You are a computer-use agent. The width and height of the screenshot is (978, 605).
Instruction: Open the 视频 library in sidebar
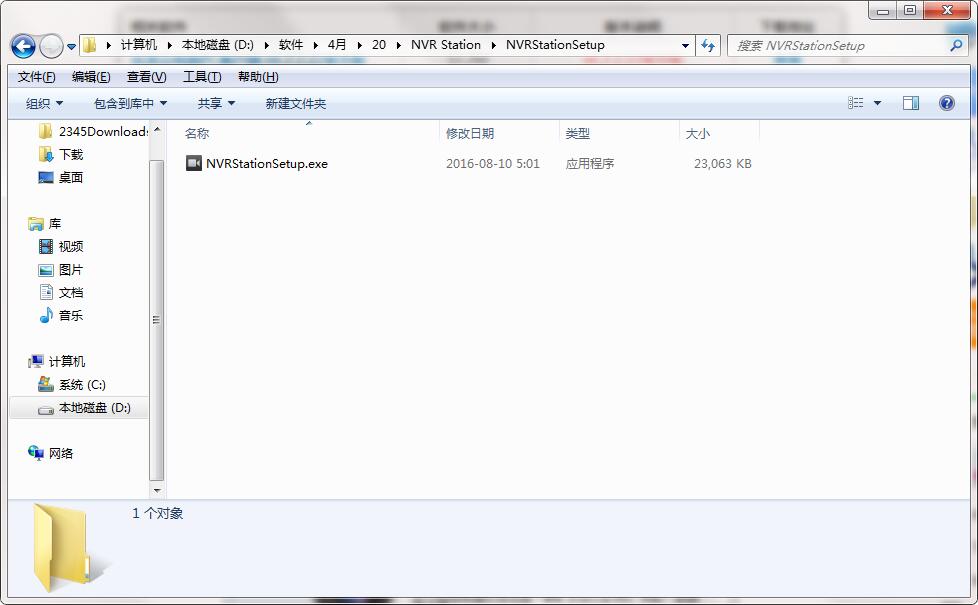tap(70, 246)
